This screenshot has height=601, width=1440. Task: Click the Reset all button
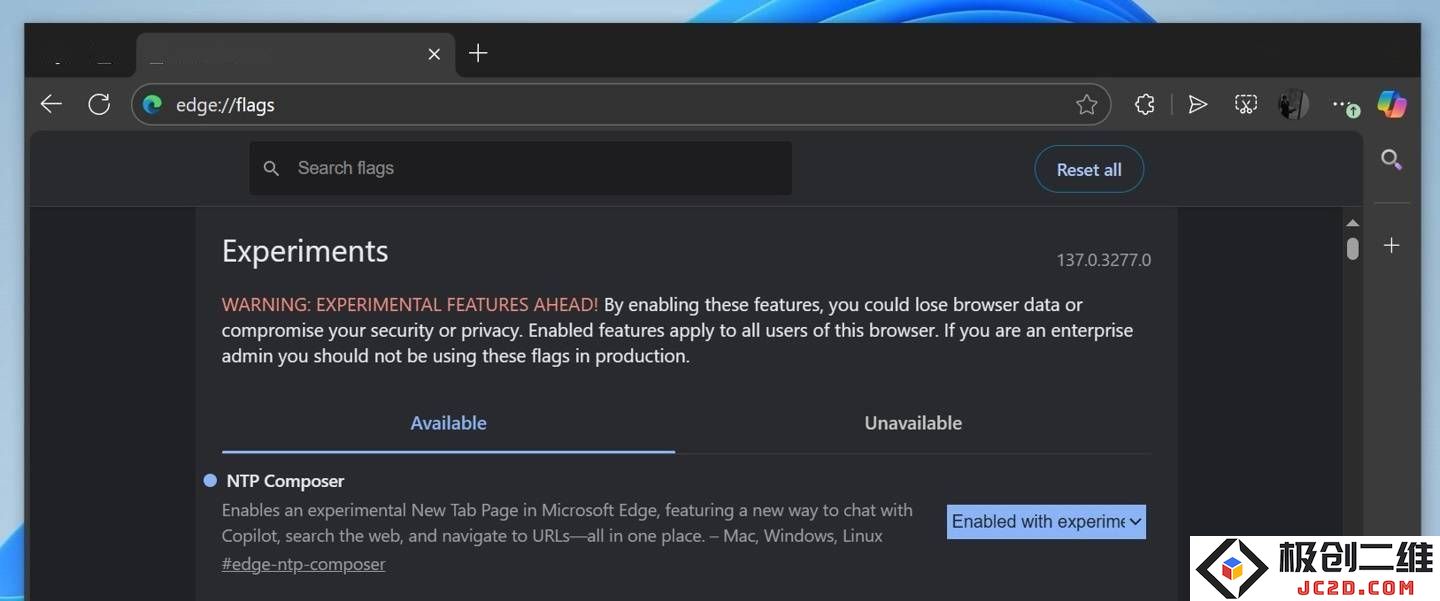pyautogui.click(x=1089, y=170)
